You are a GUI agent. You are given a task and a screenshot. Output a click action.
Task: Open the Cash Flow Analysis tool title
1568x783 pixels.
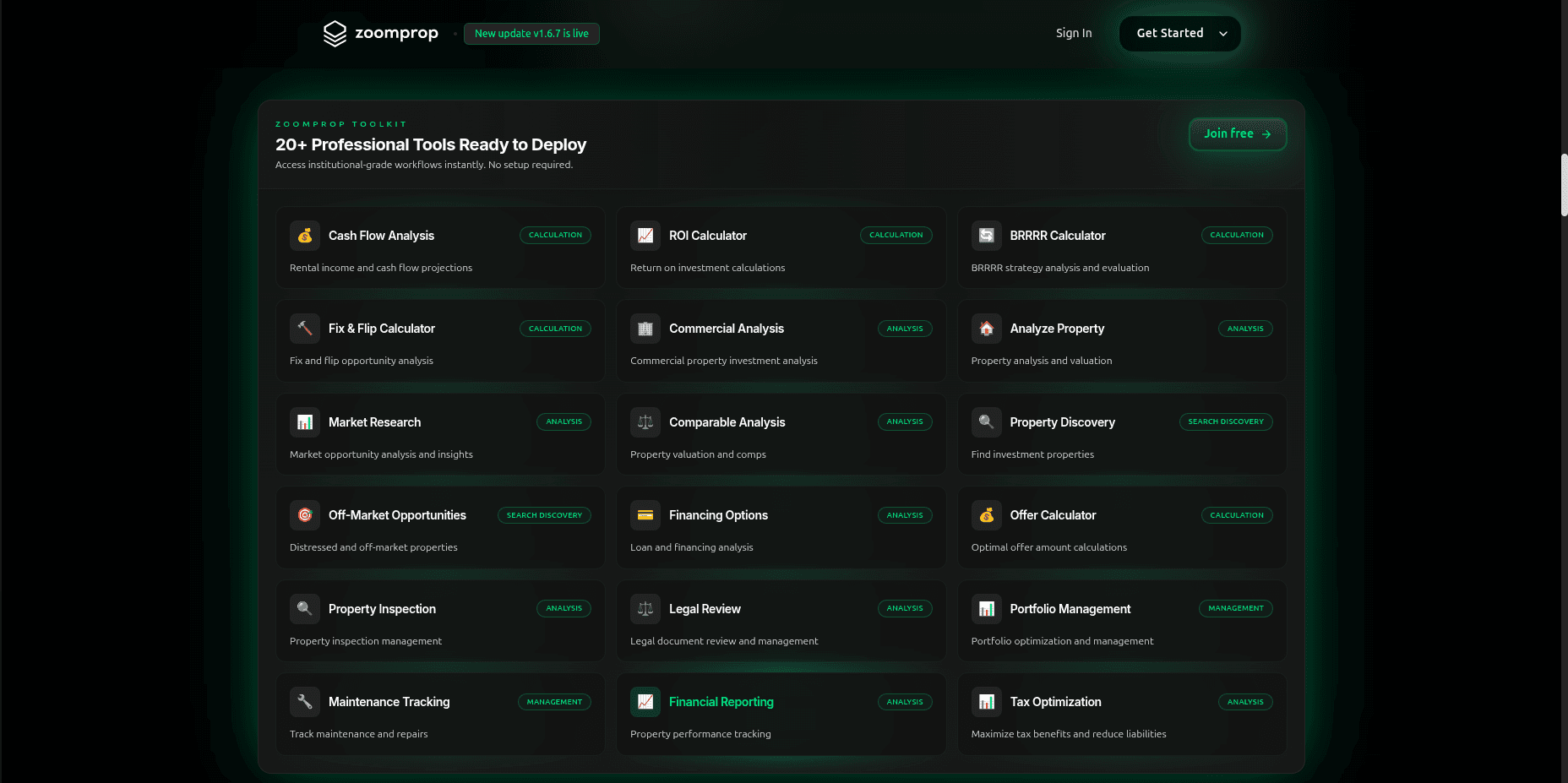(381, 236)
